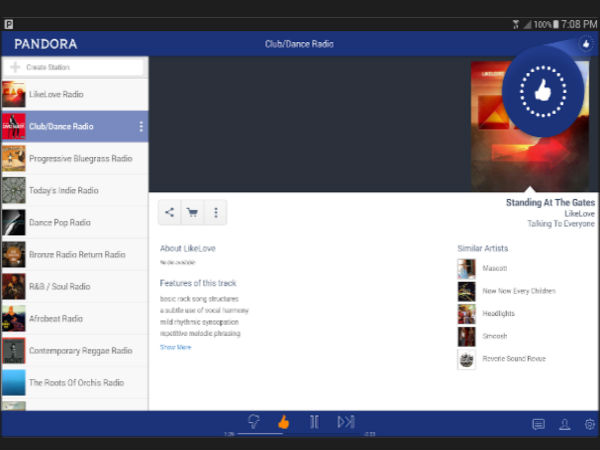Screen dimensions: 600x450
Task: Click the Create Station field
Action: click(74, 67)
